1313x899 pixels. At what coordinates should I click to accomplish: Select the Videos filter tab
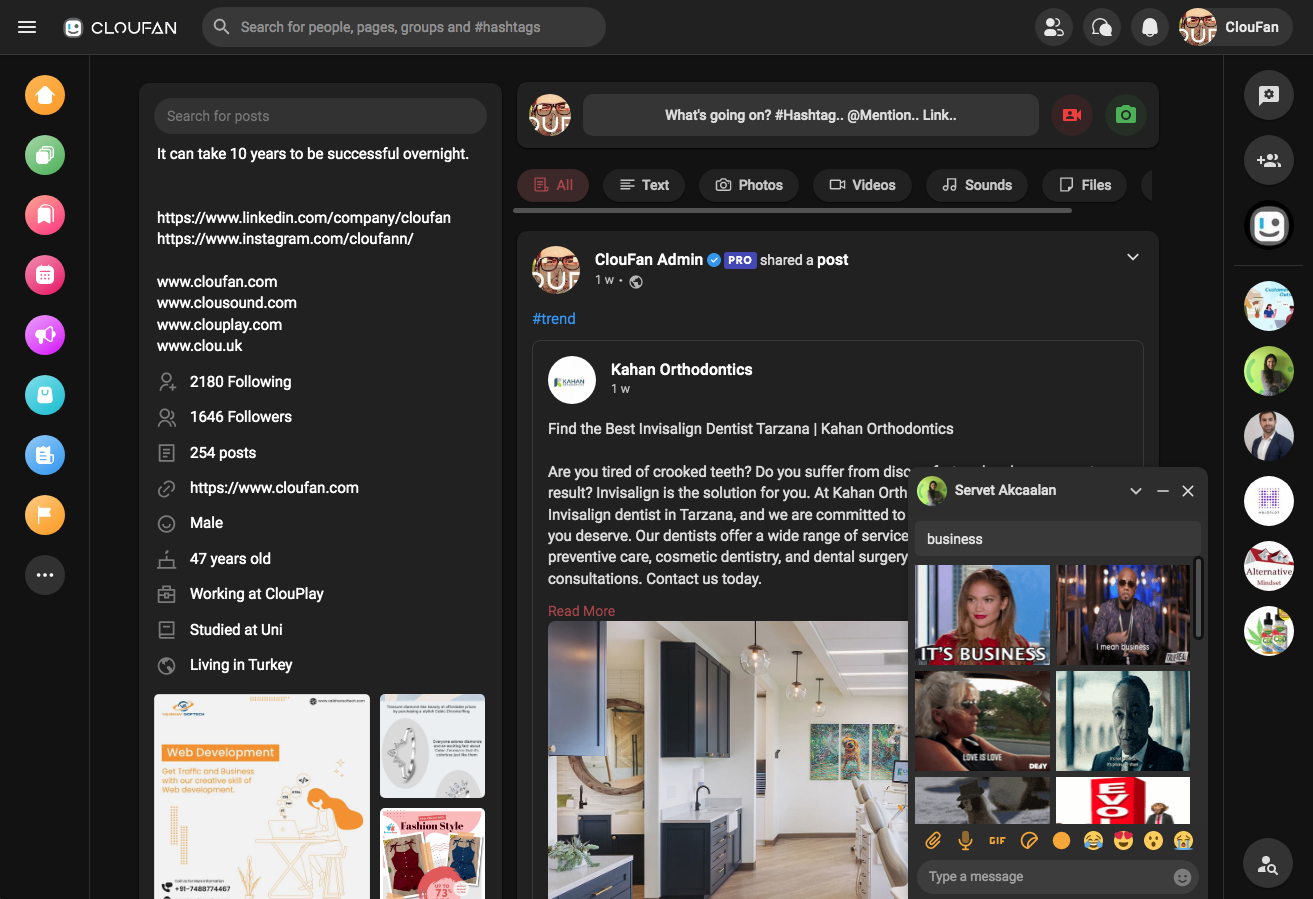[862, 185]
